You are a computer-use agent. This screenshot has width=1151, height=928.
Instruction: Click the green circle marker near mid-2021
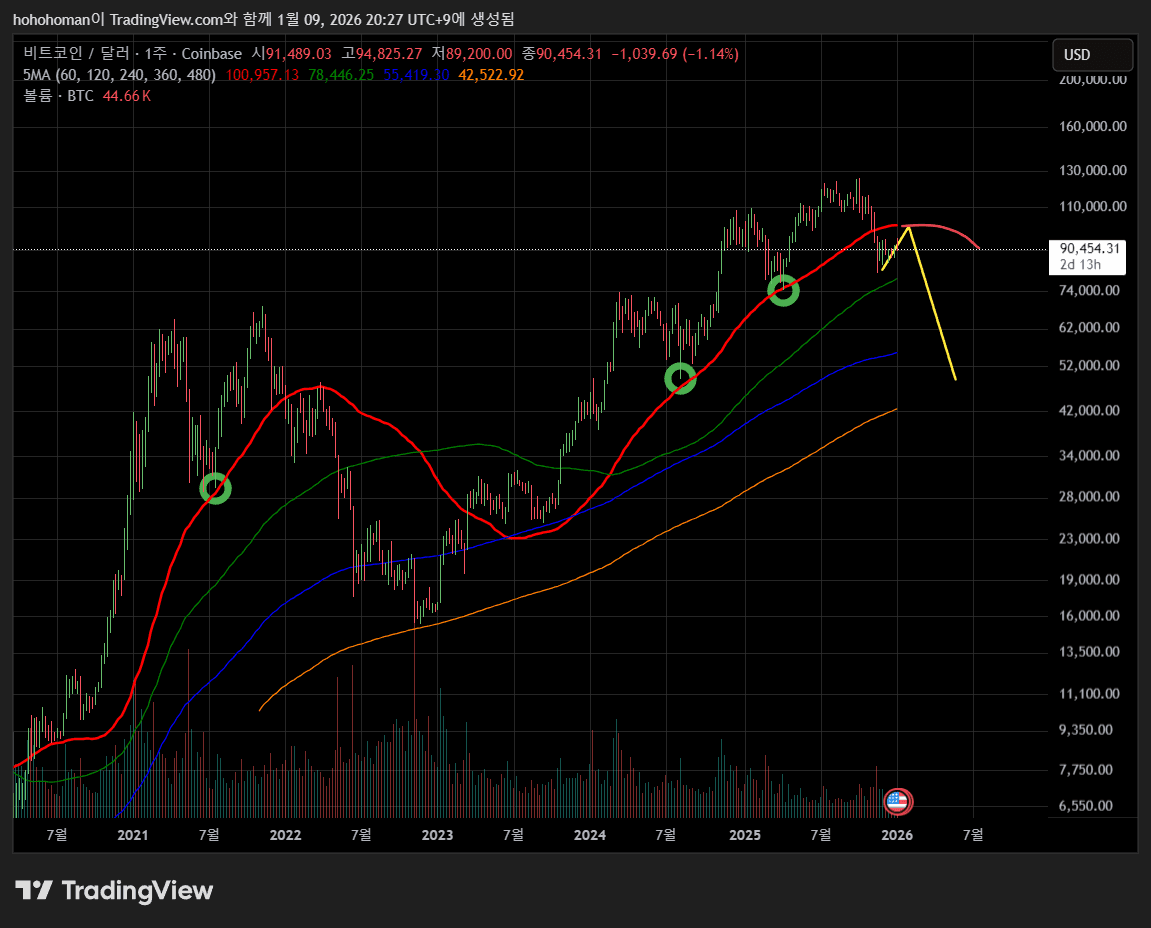point(215,488)
